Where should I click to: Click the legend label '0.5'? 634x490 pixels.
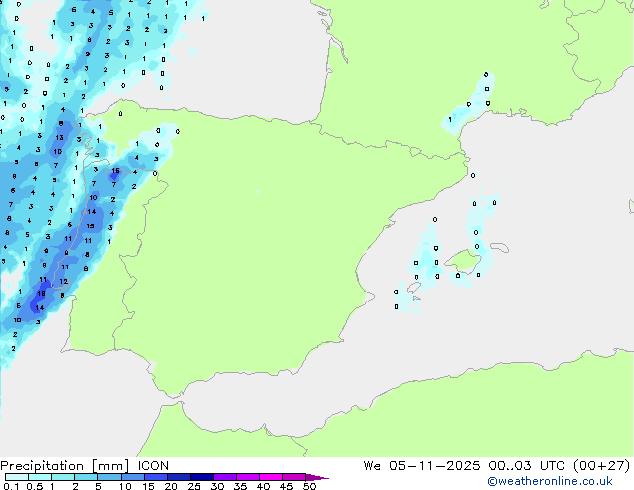pos(34,486)
